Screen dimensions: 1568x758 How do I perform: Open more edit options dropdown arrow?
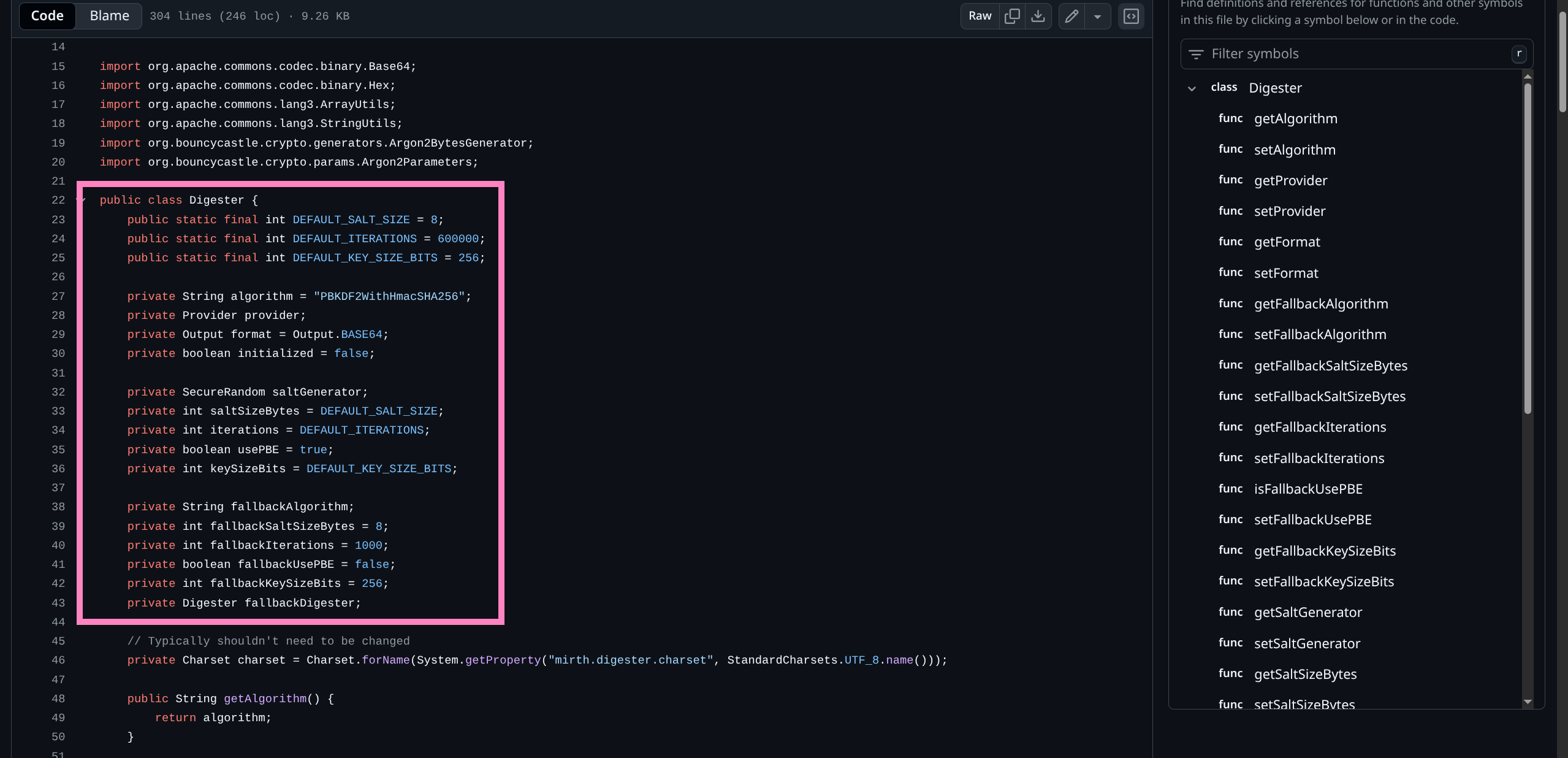pos(1097,16)
